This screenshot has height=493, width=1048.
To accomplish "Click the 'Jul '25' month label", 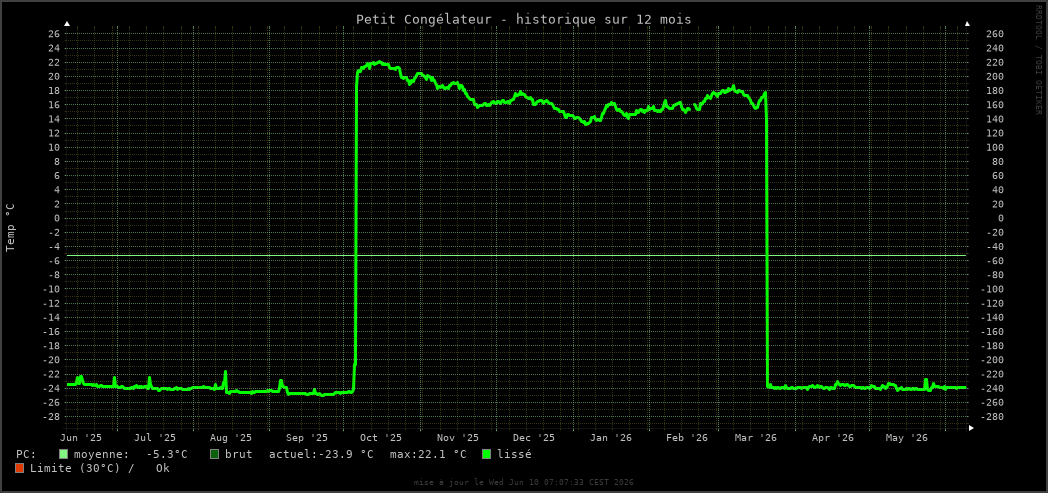I will coord(154,438).
